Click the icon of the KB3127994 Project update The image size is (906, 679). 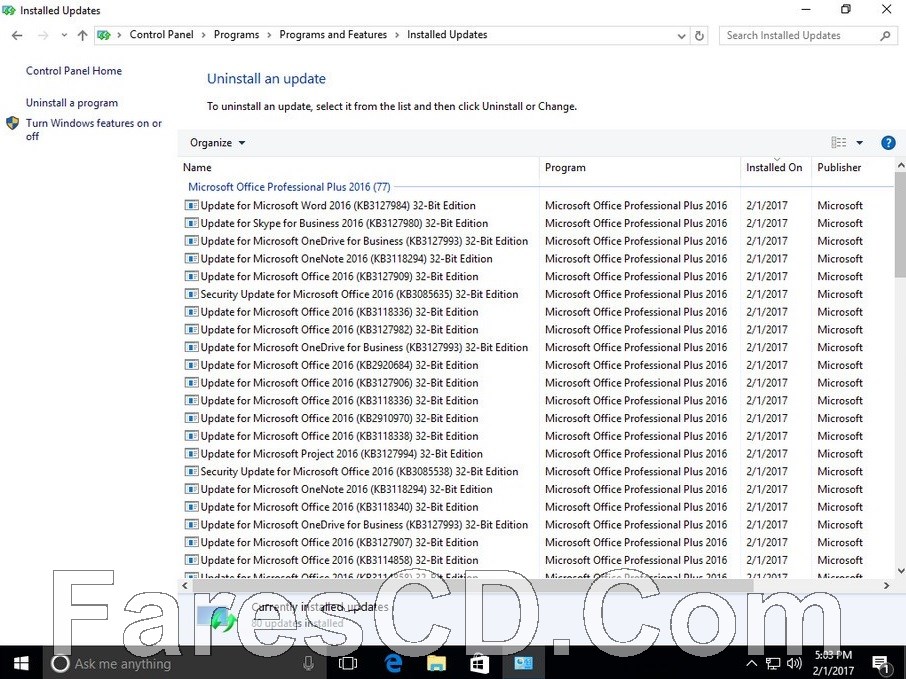pyautogui.click(x=191, y=454)
